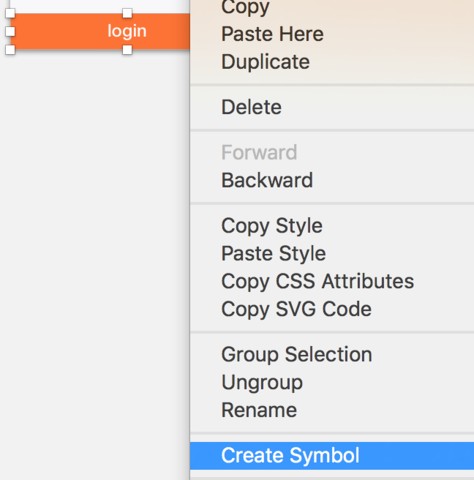Click the bottom-left selection handle
Screen dimensions: 474x480
click(10, 50)
